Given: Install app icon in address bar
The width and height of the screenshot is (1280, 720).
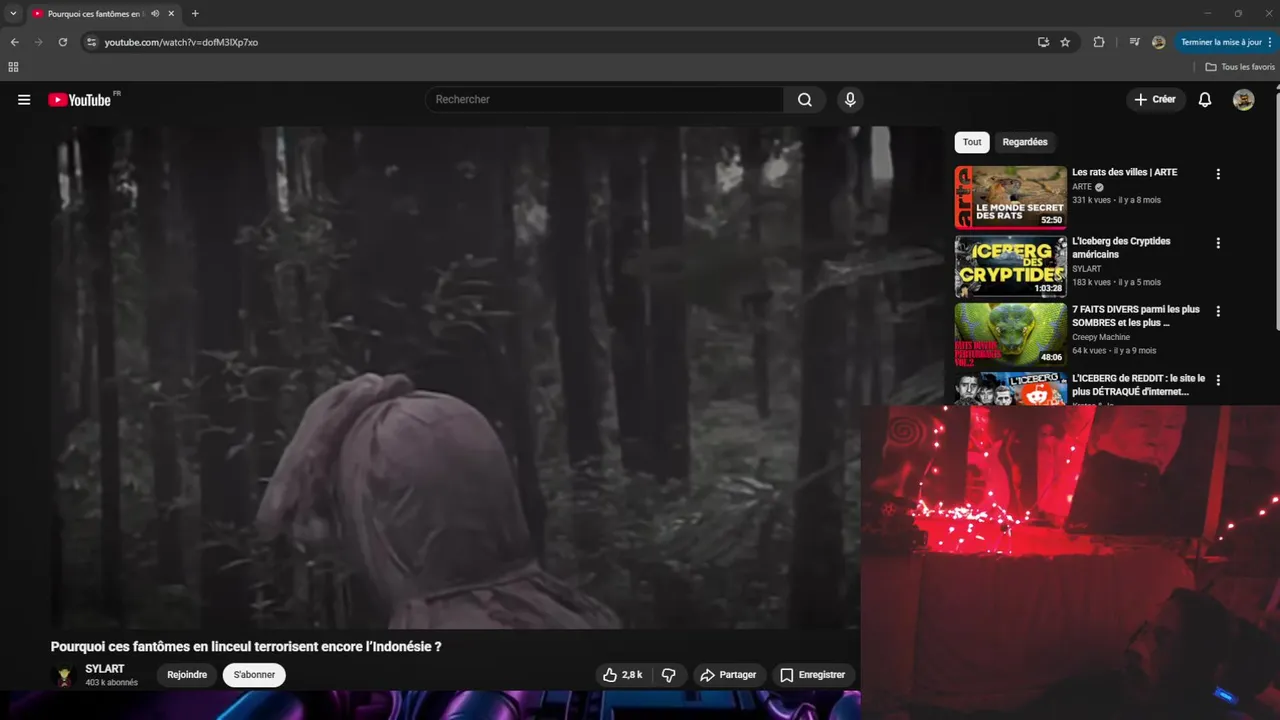Looking at the screenshot, I should [x=1043, y=42].
